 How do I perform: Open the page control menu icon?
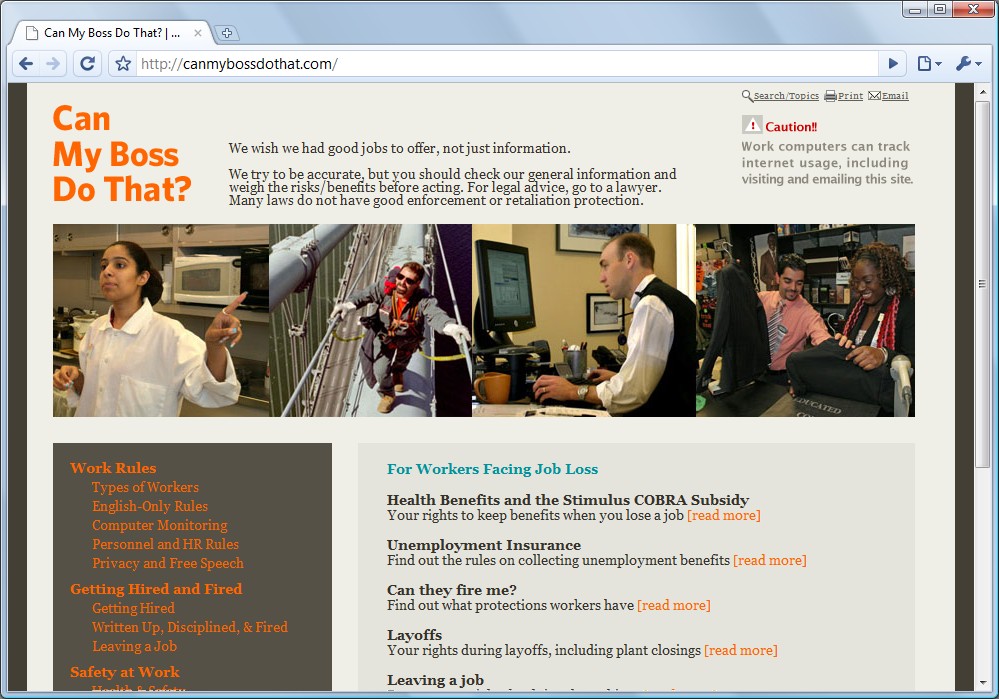[x=929, y=64]
